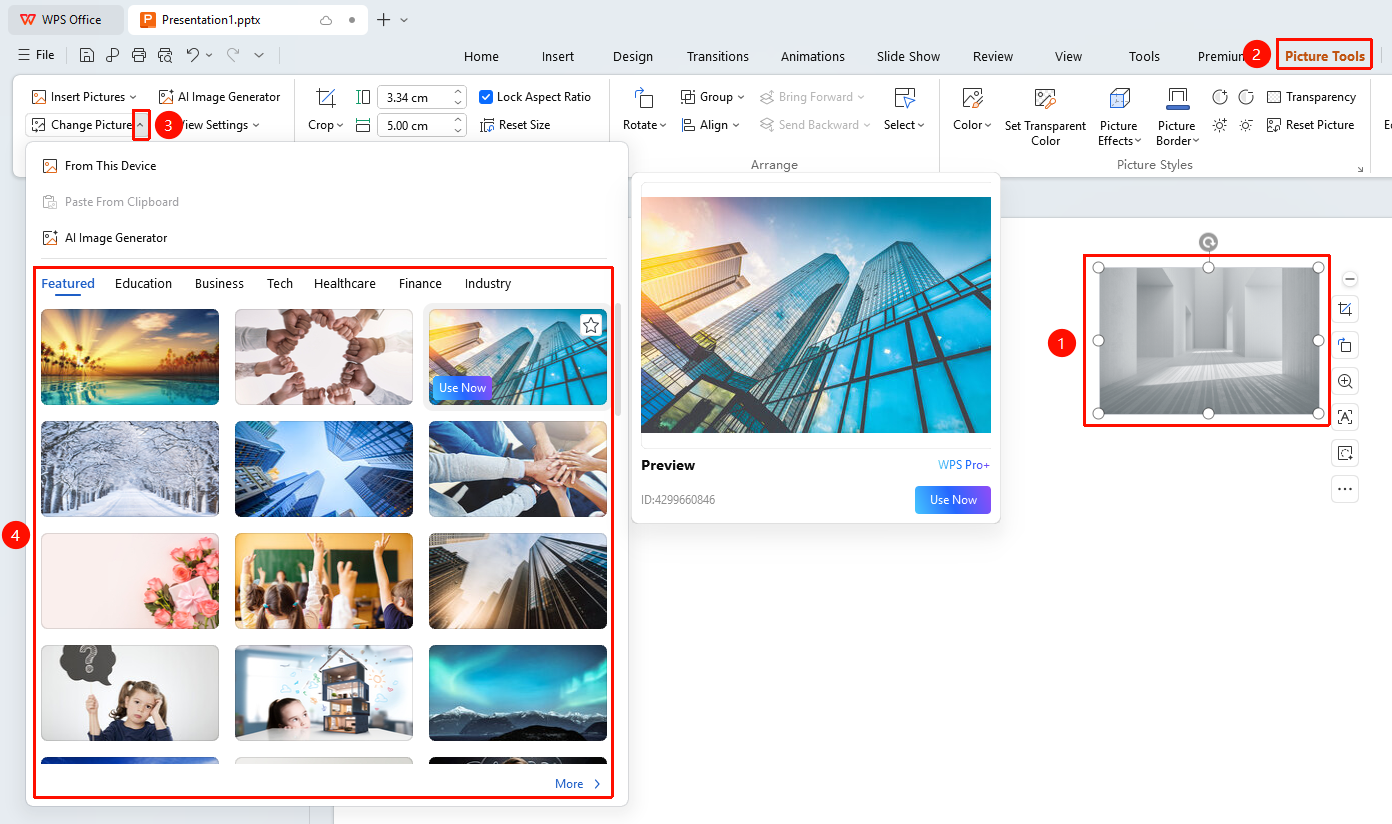The image size is (1392, 824).
Task: Click the WPS Pro+ link
Action: (x=964, y=465)
